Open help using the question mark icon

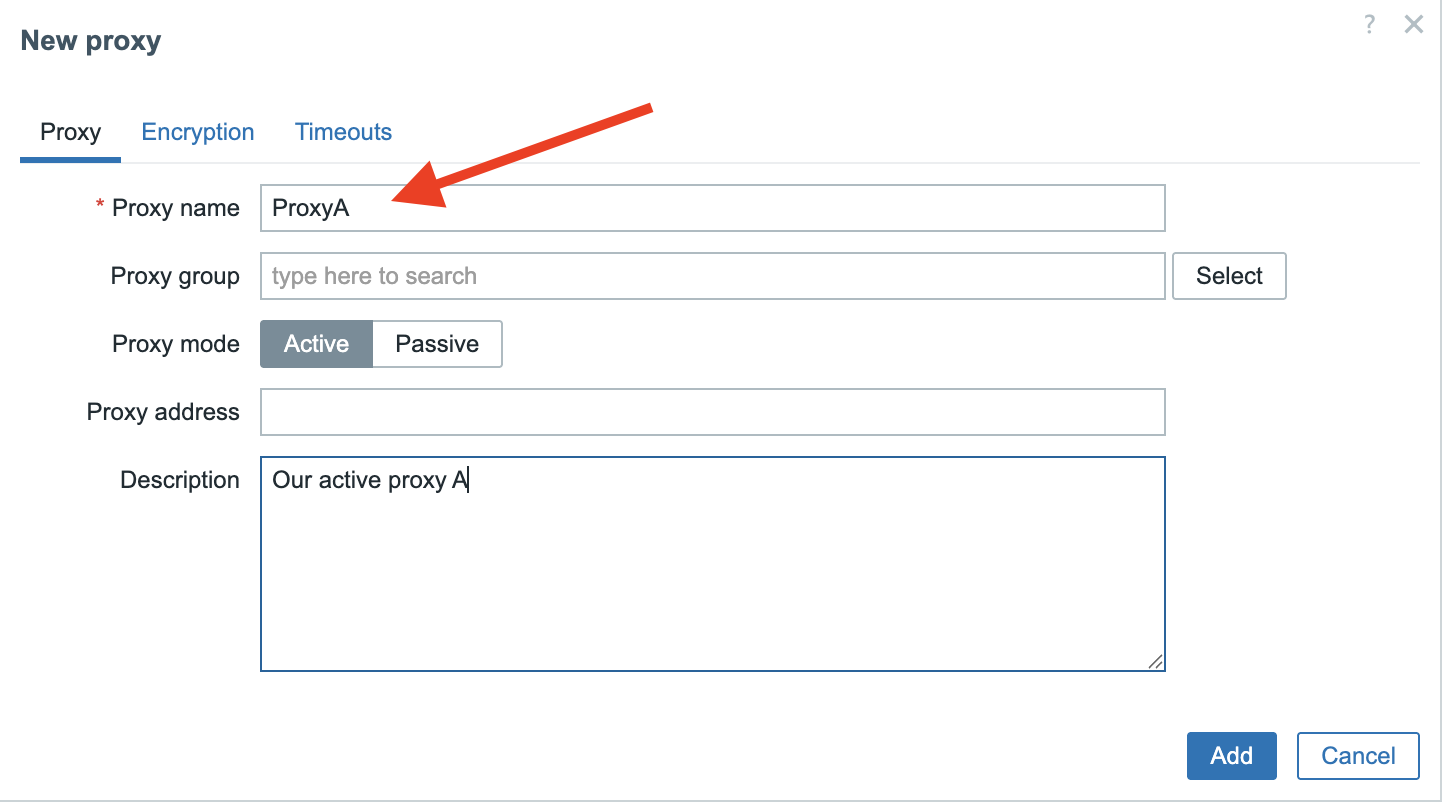(x=1369, y=24)
